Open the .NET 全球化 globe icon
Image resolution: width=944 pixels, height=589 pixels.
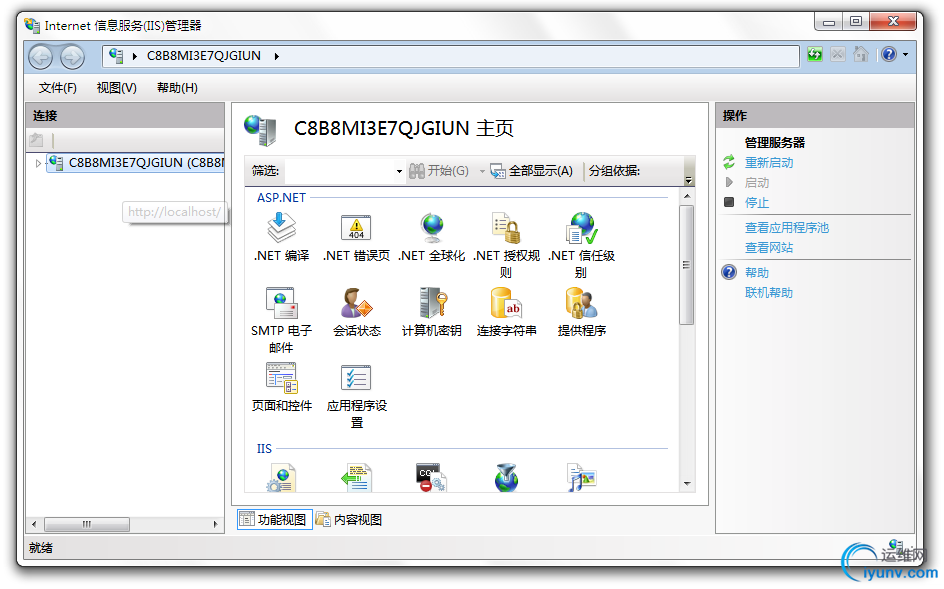click(432, 229)
